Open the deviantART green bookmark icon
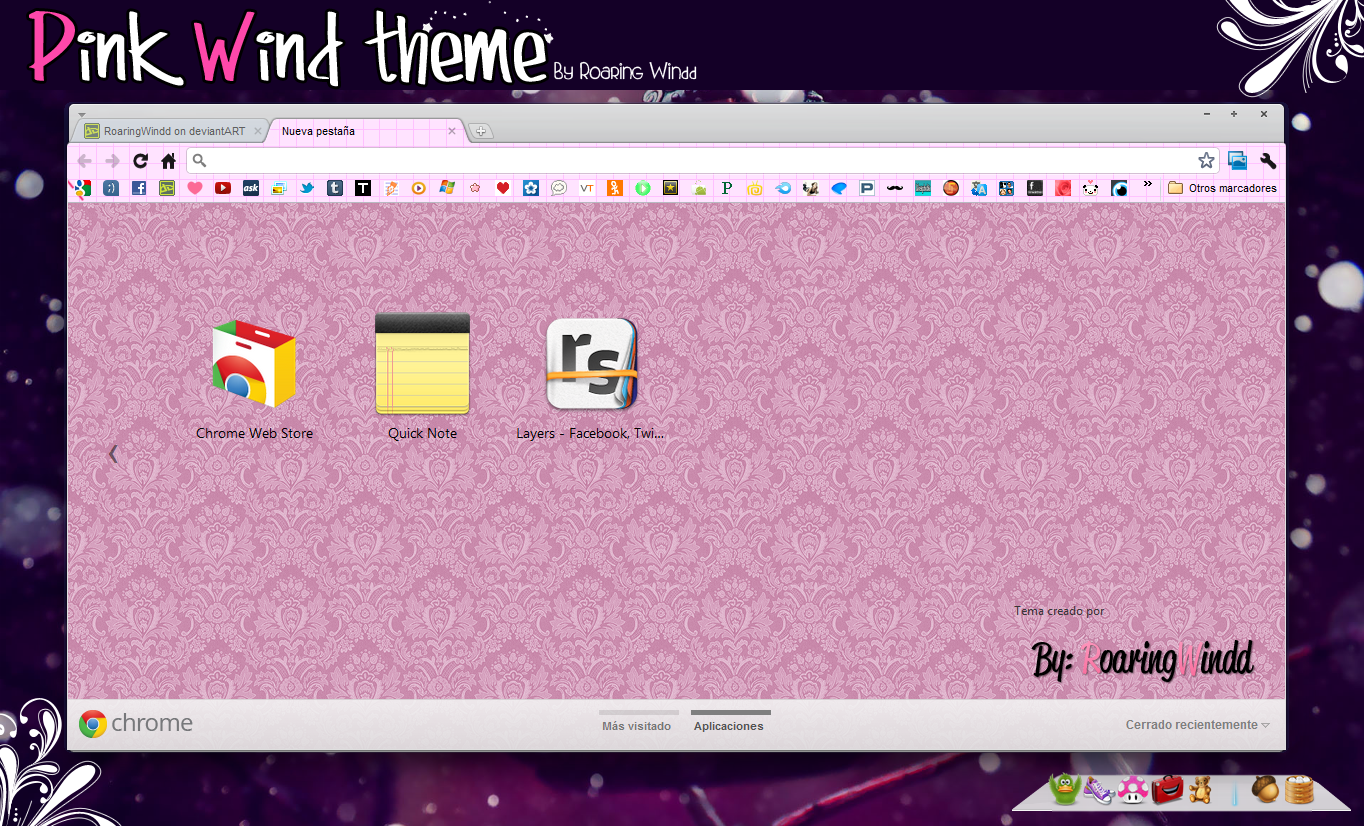Screen dimensions: 1364x826 [x=167, y=187]
